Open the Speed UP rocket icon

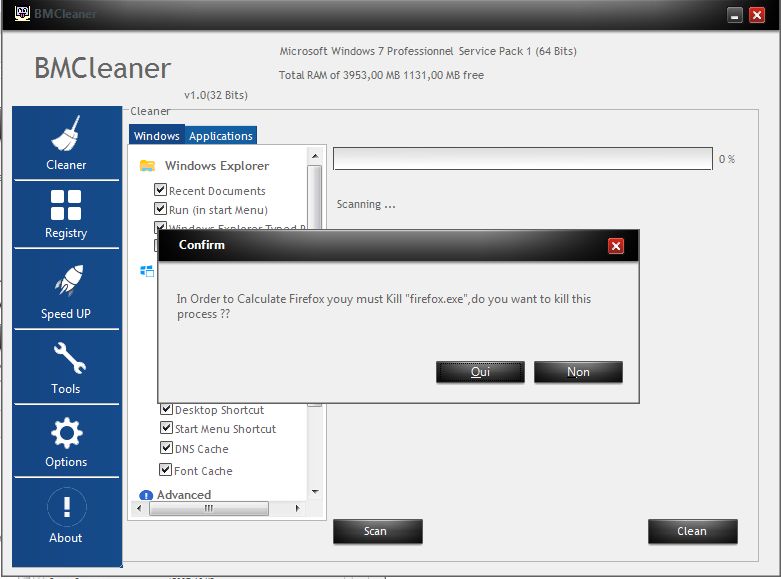(69, 281)
